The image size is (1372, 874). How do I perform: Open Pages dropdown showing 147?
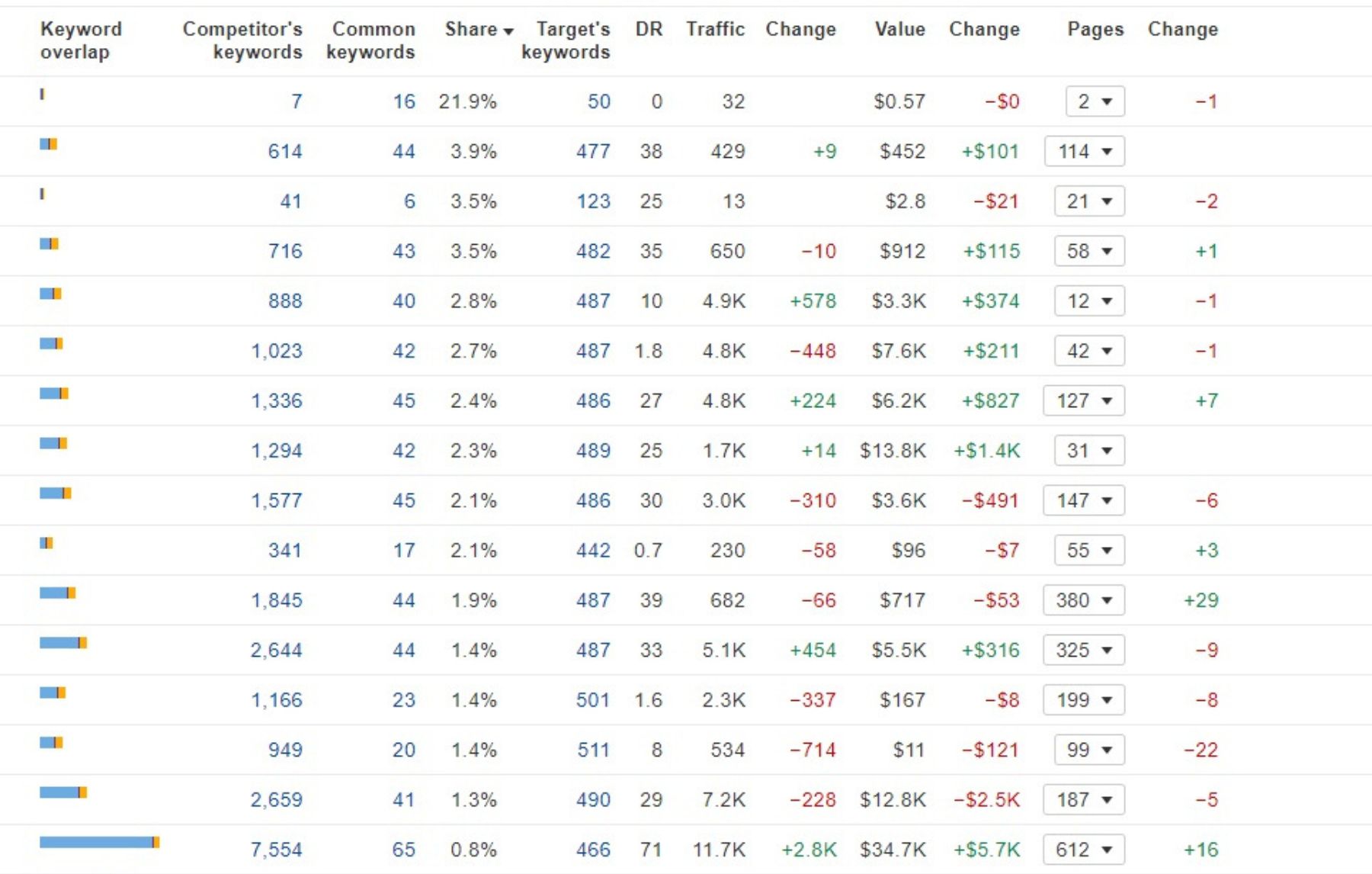point(1084,500)
